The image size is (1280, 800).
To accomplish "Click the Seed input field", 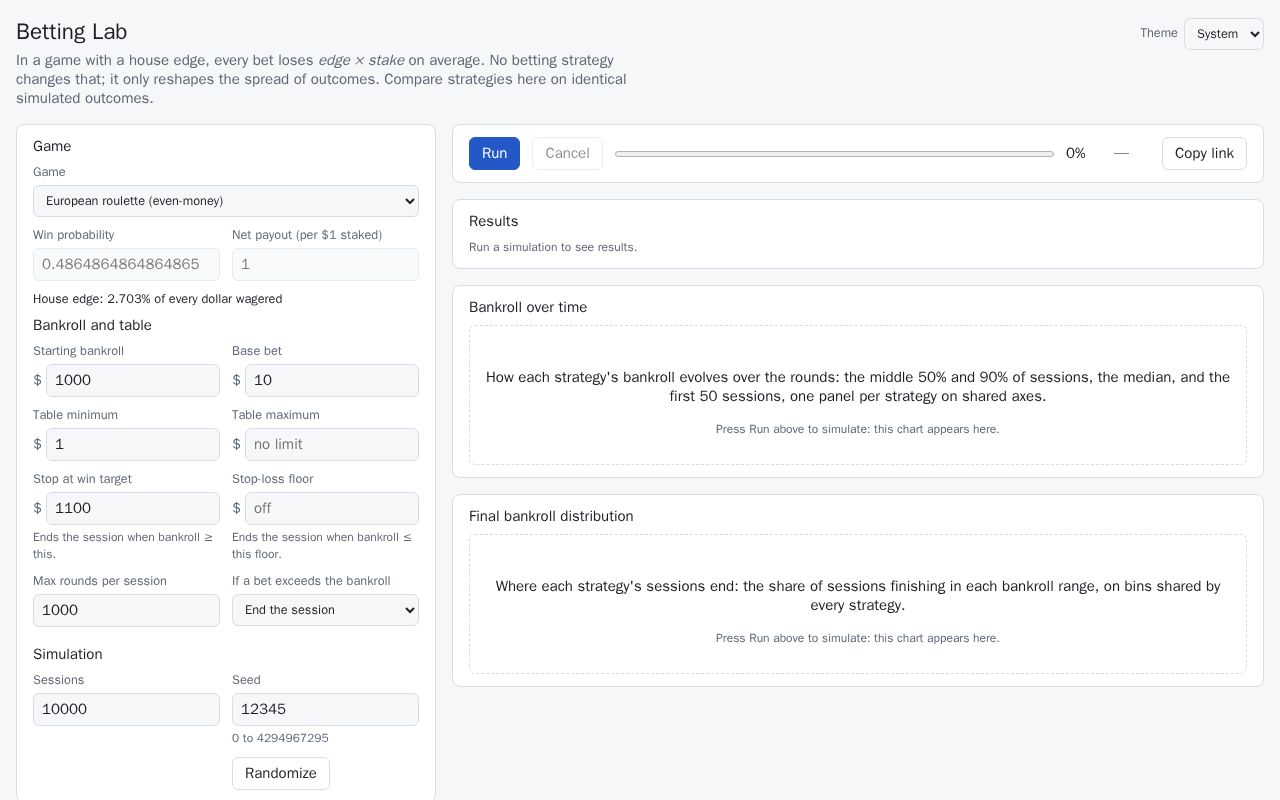I will [325, 709].
